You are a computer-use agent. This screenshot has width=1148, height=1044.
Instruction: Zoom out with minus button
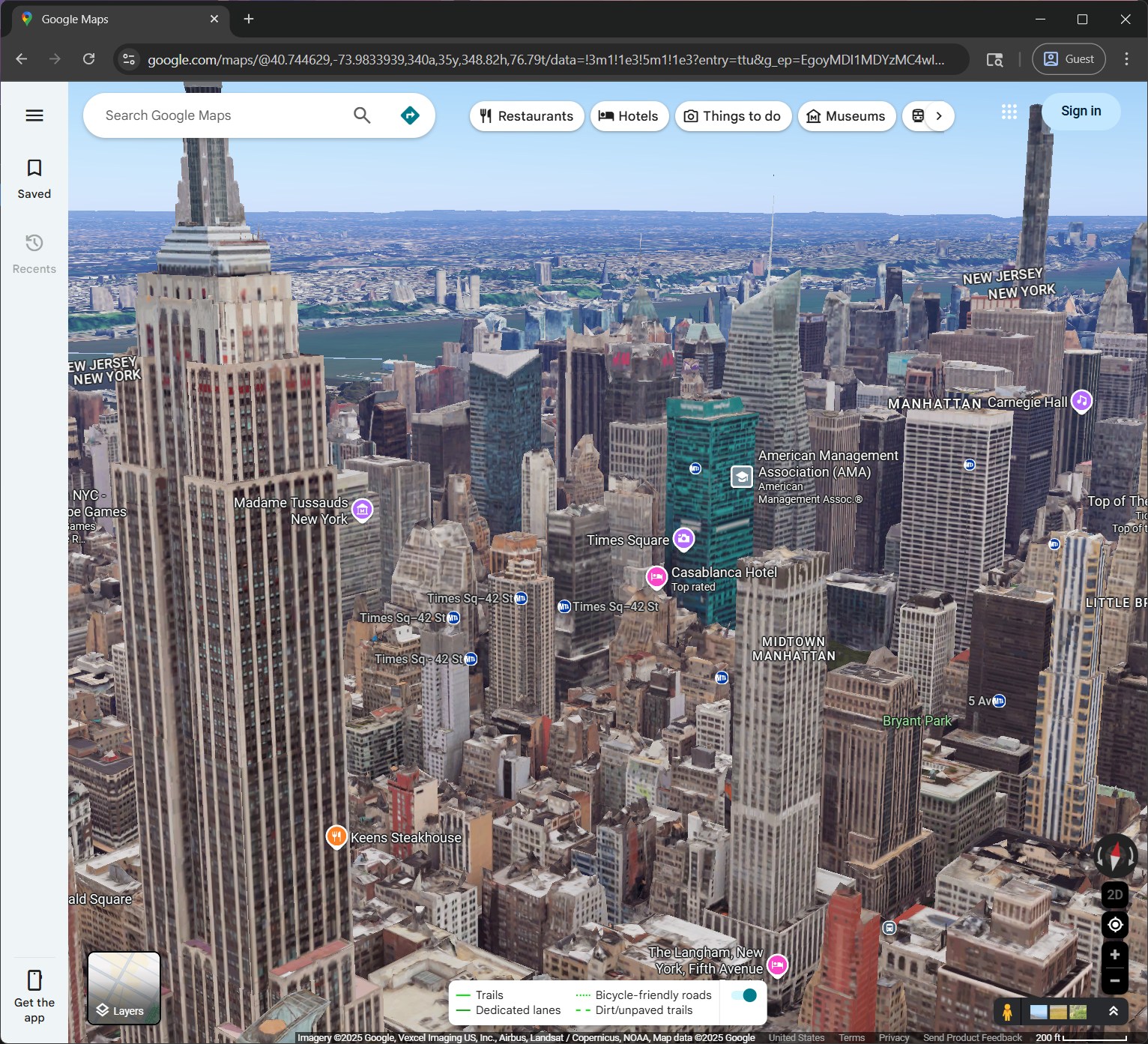tap(1115, 981)
